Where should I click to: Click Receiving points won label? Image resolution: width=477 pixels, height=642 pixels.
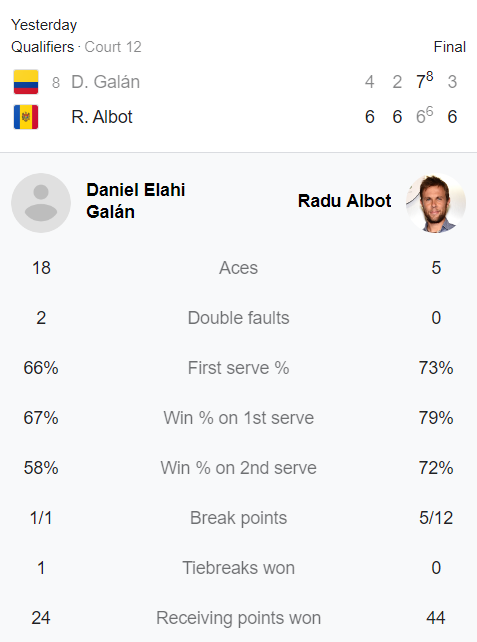point(238,618)
